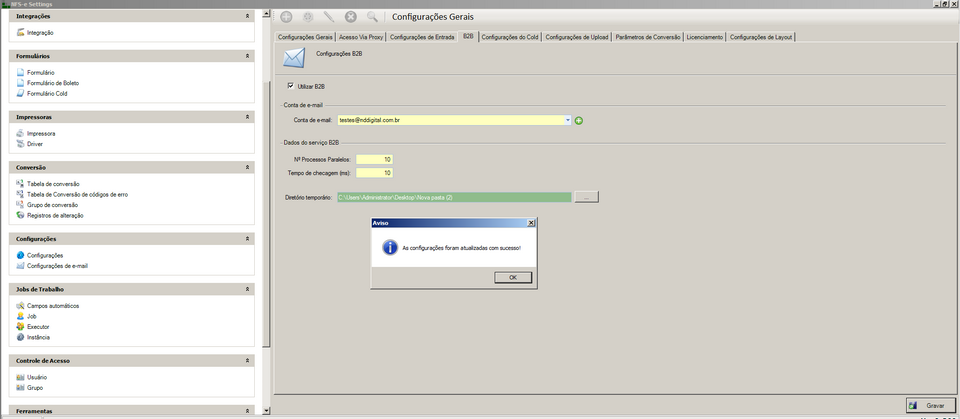960x419 pixels.
Task: Click the Grupo icon under Controle de Acesso
Action: (20, 388)
